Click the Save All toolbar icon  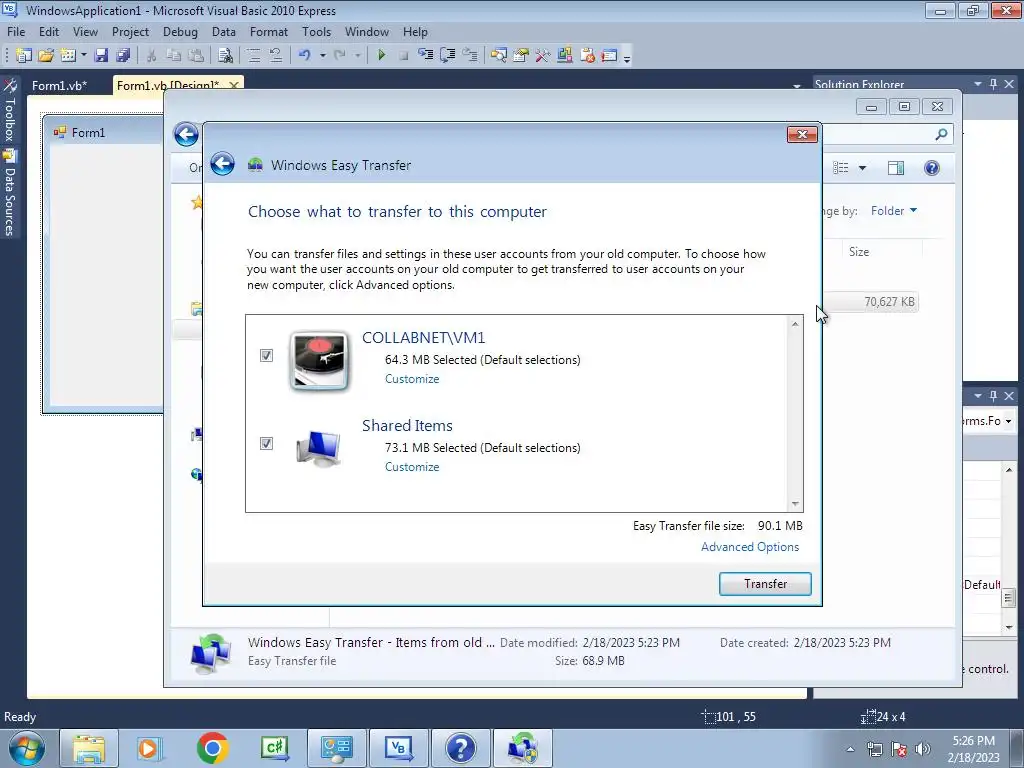(x=123, y=56)
